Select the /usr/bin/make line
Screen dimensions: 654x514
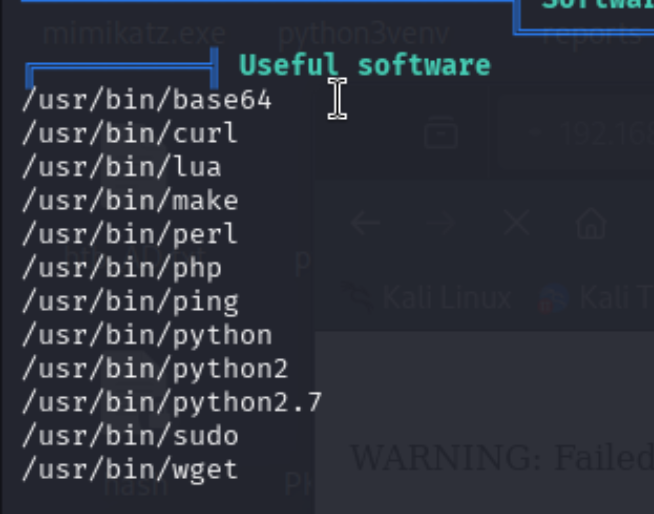tap(130, 201)
